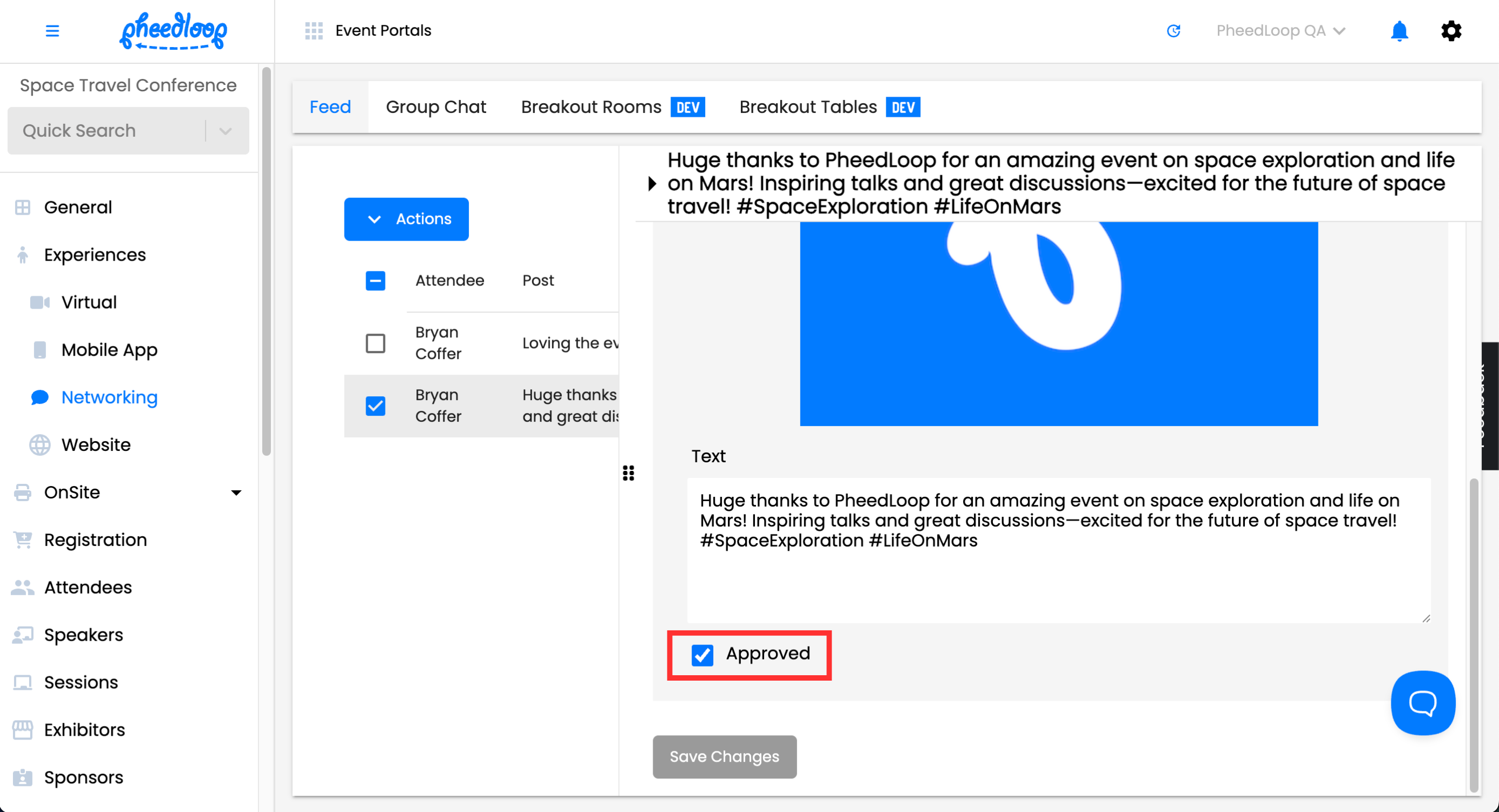Click the PheedLoop logo
This screenshot has width=1499, height=812.
[174, 31]
